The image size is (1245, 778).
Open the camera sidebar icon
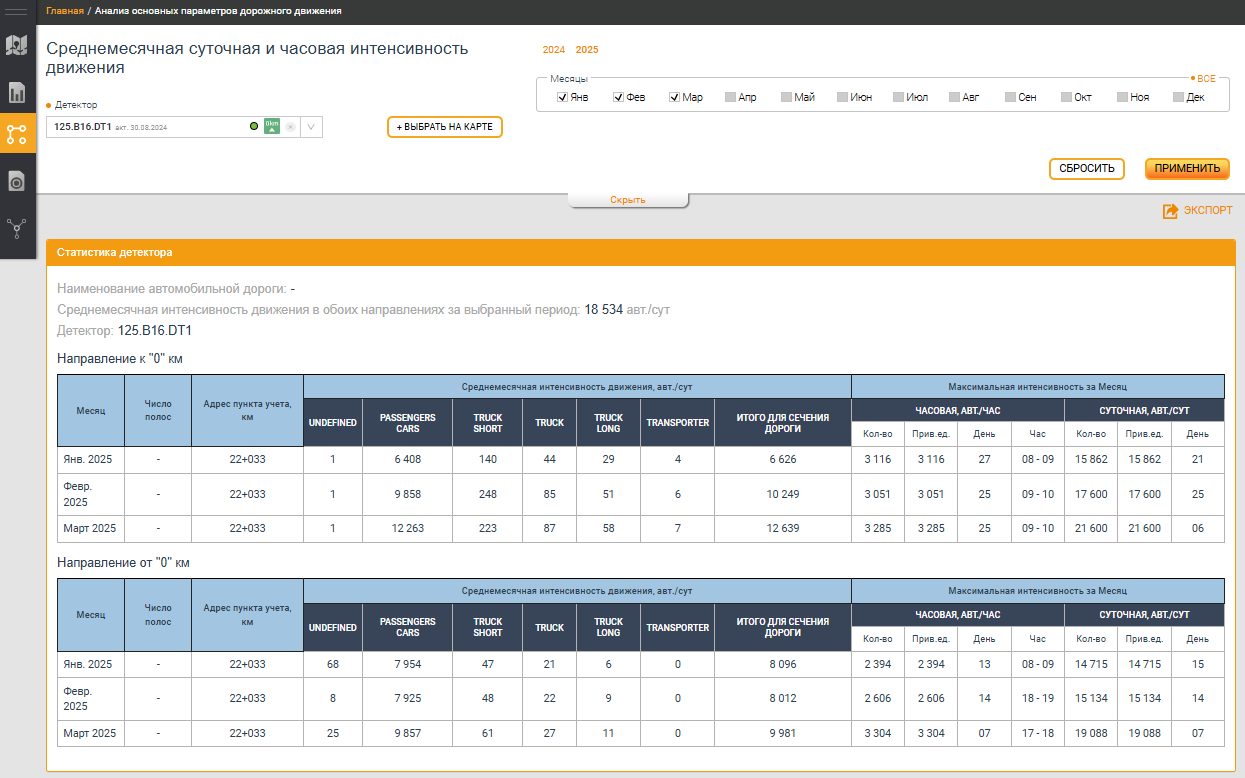point(16,181)
